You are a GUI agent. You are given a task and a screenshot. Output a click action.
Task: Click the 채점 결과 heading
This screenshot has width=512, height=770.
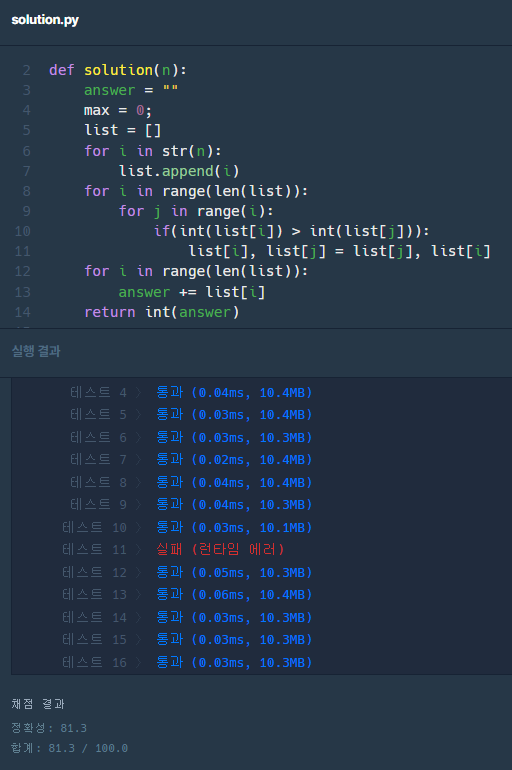click(x=38, y=704)
